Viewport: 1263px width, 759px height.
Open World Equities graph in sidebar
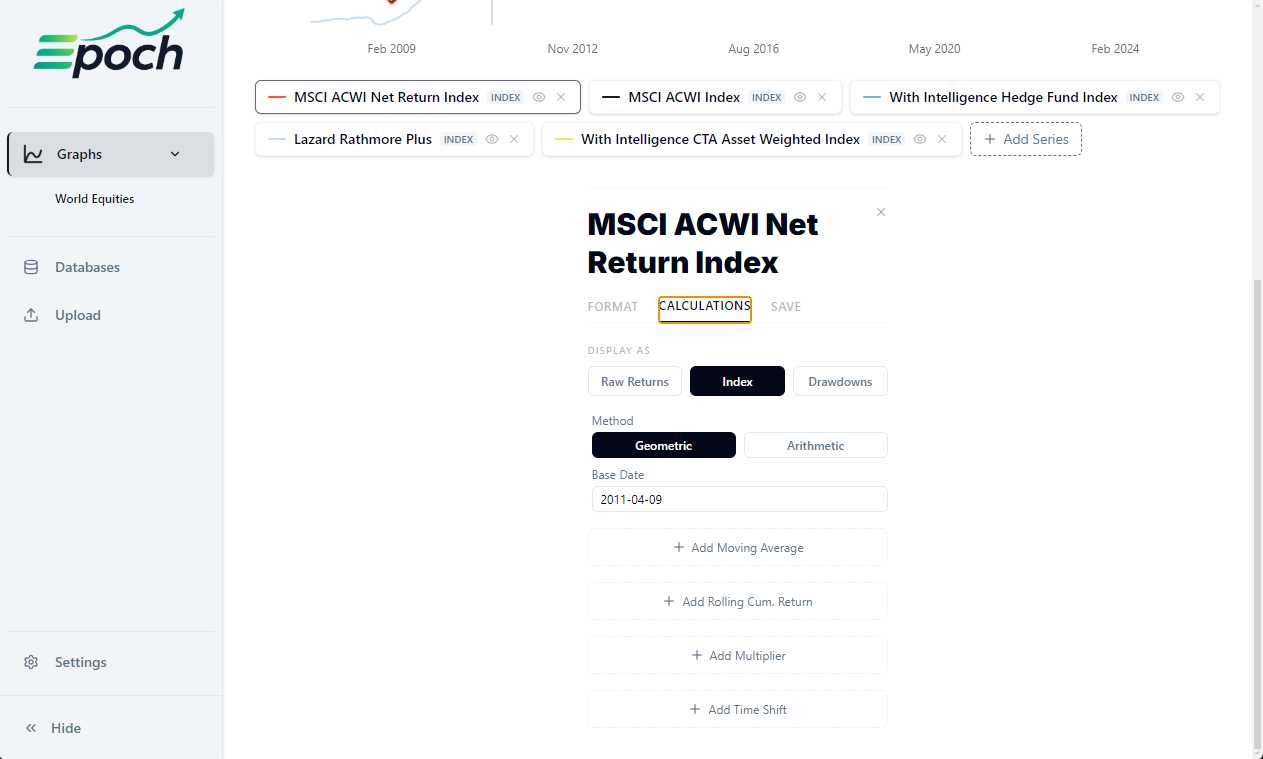[x=95, y=199]
